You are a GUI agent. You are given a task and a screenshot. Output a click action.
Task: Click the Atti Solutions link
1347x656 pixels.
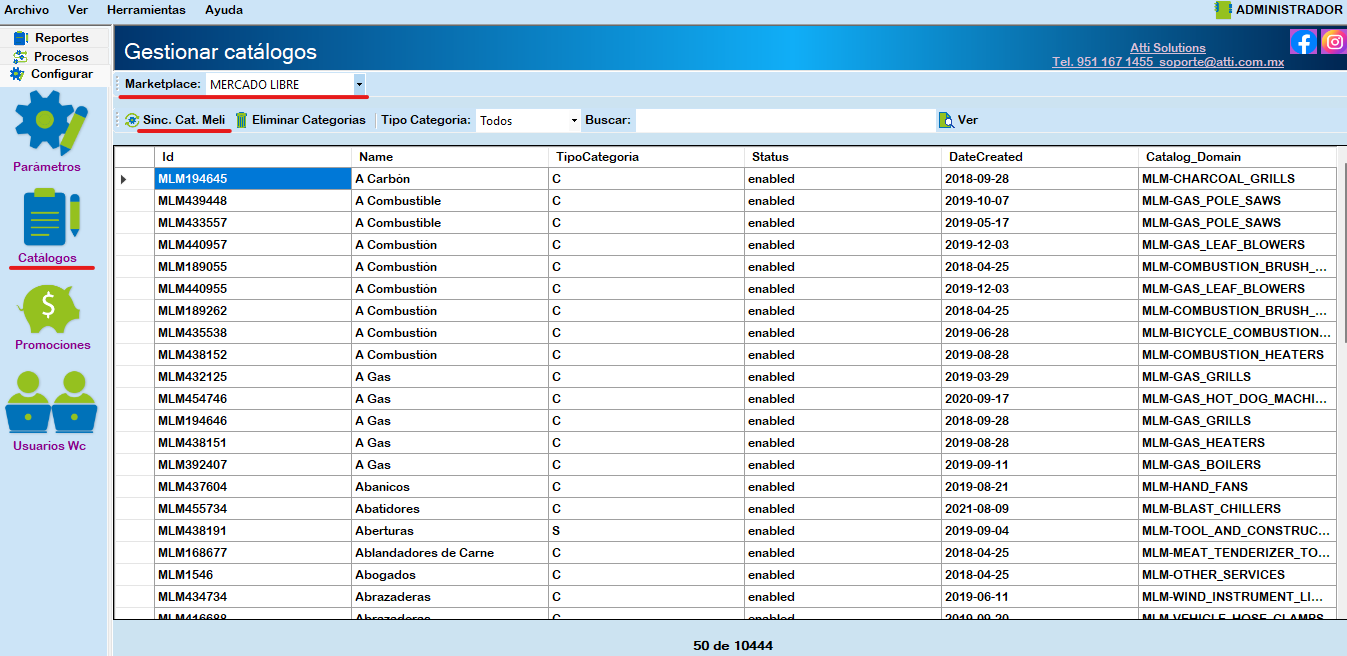coord(1167,47)
